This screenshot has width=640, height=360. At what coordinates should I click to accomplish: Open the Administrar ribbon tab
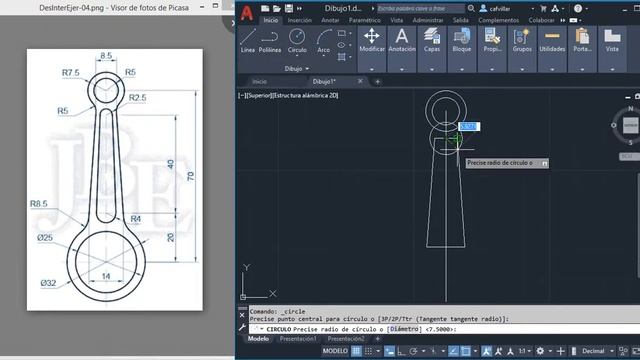click(x=428, y=20)
